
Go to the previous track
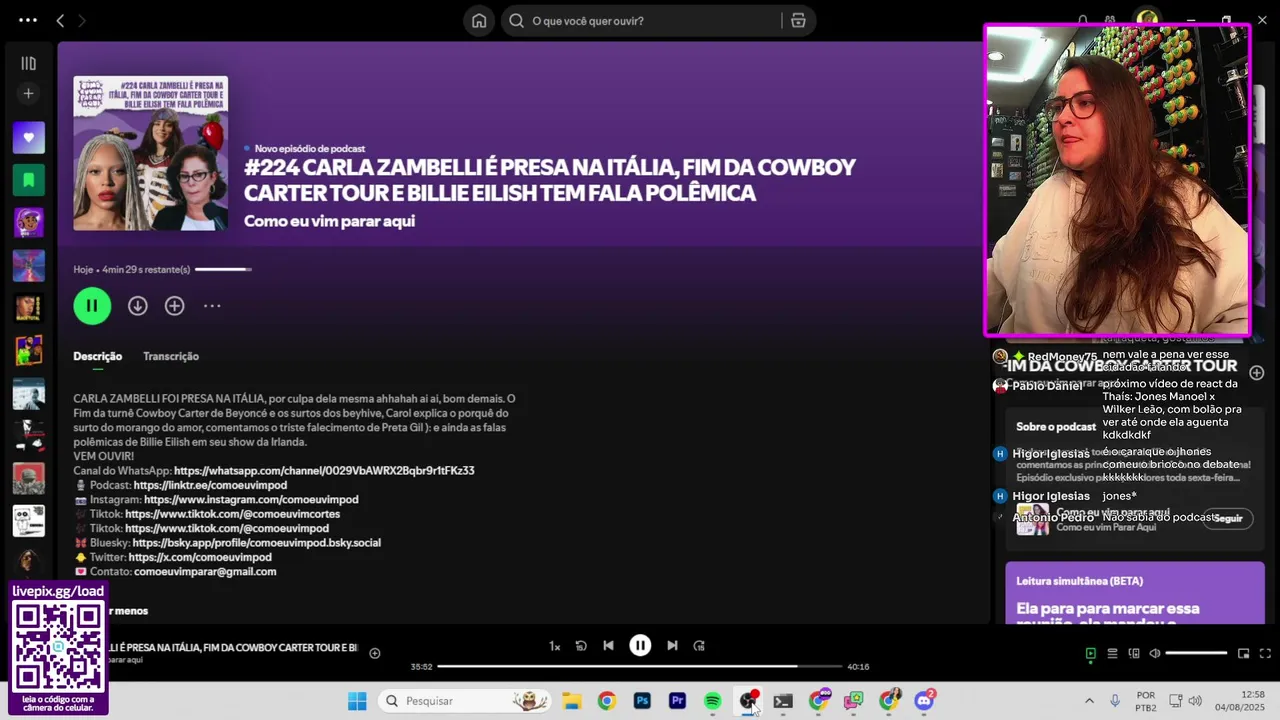pyautogui.click(x=608, y=646)
